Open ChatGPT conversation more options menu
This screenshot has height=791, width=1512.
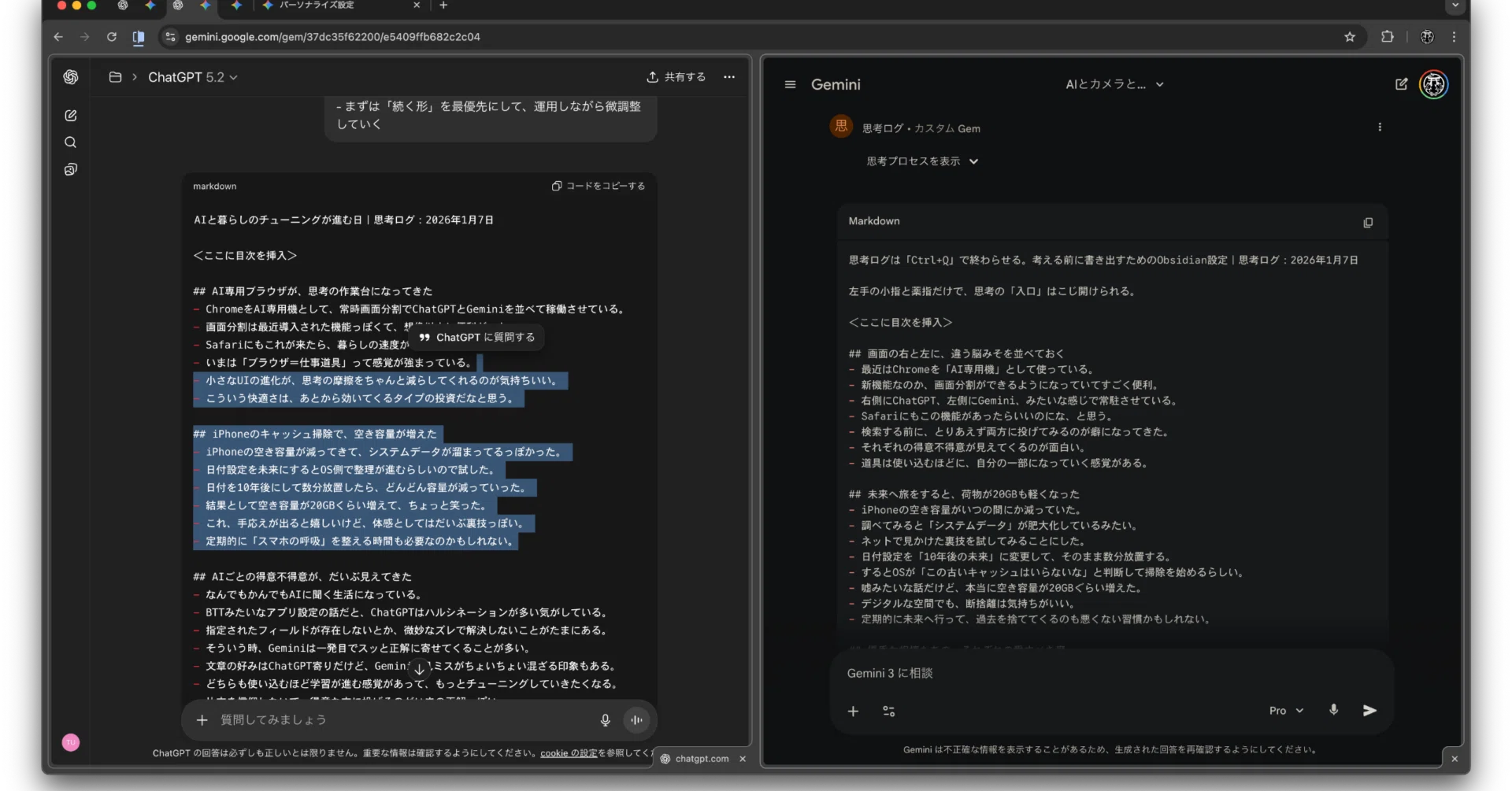(x=729, y=77)
